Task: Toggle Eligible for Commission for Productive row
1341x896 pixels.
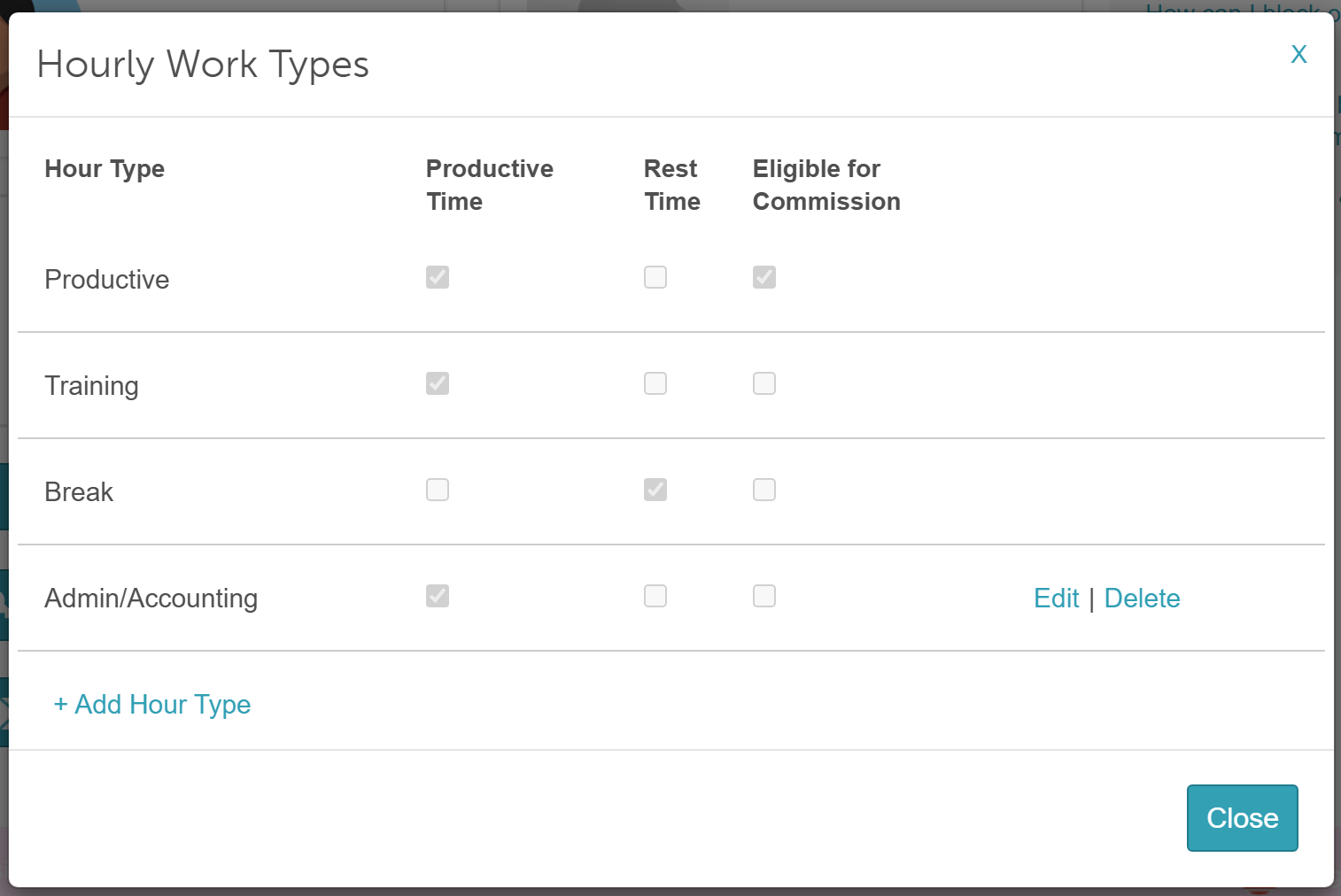Action: pos(764,277)
